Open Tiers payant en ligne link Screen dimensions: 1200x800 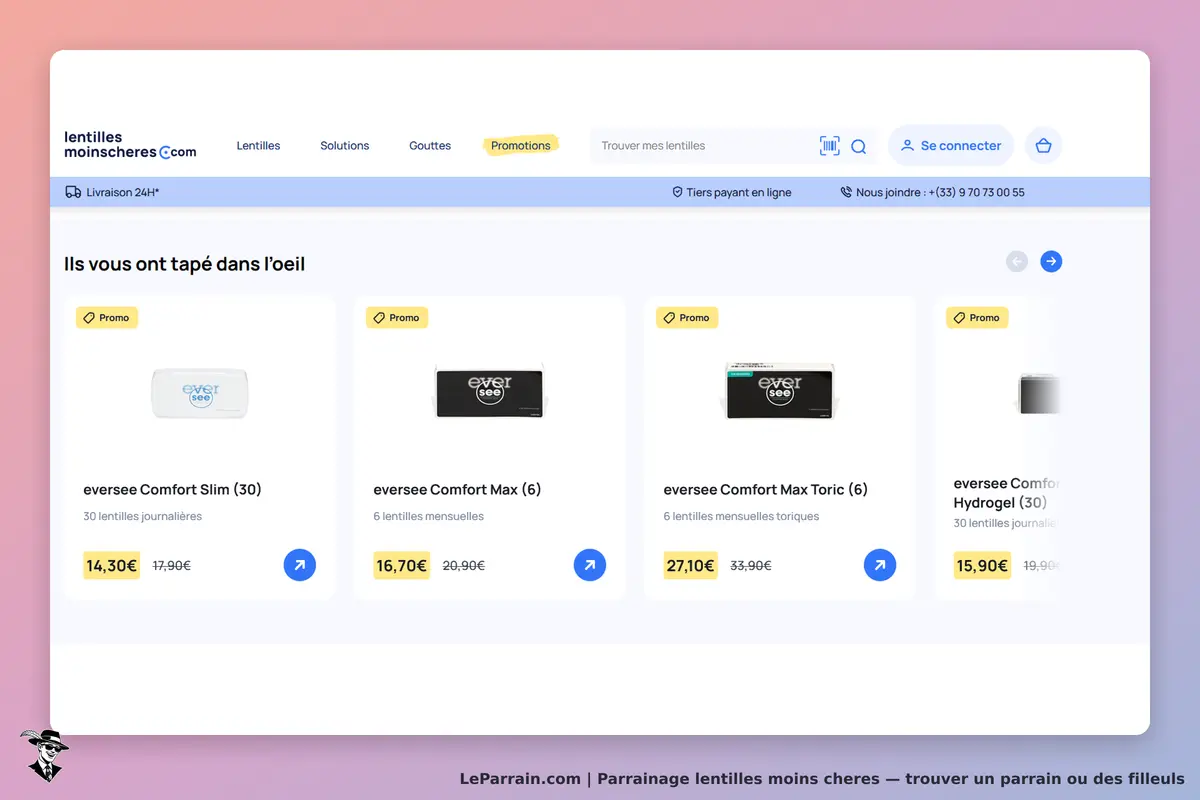739,192
